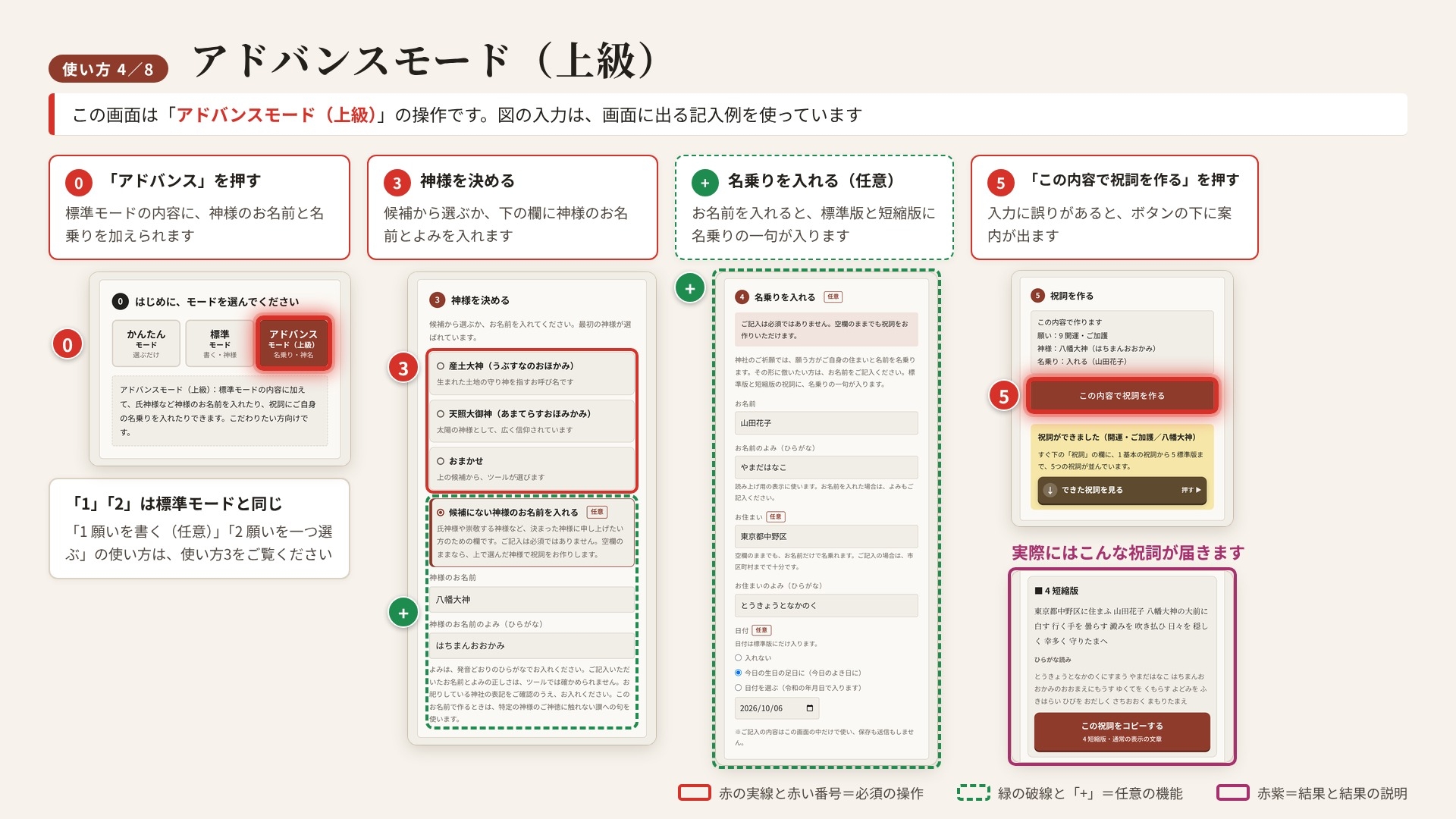
Task: Click the 使い方 4／8 page badge
Action: (x=108, y=69)
